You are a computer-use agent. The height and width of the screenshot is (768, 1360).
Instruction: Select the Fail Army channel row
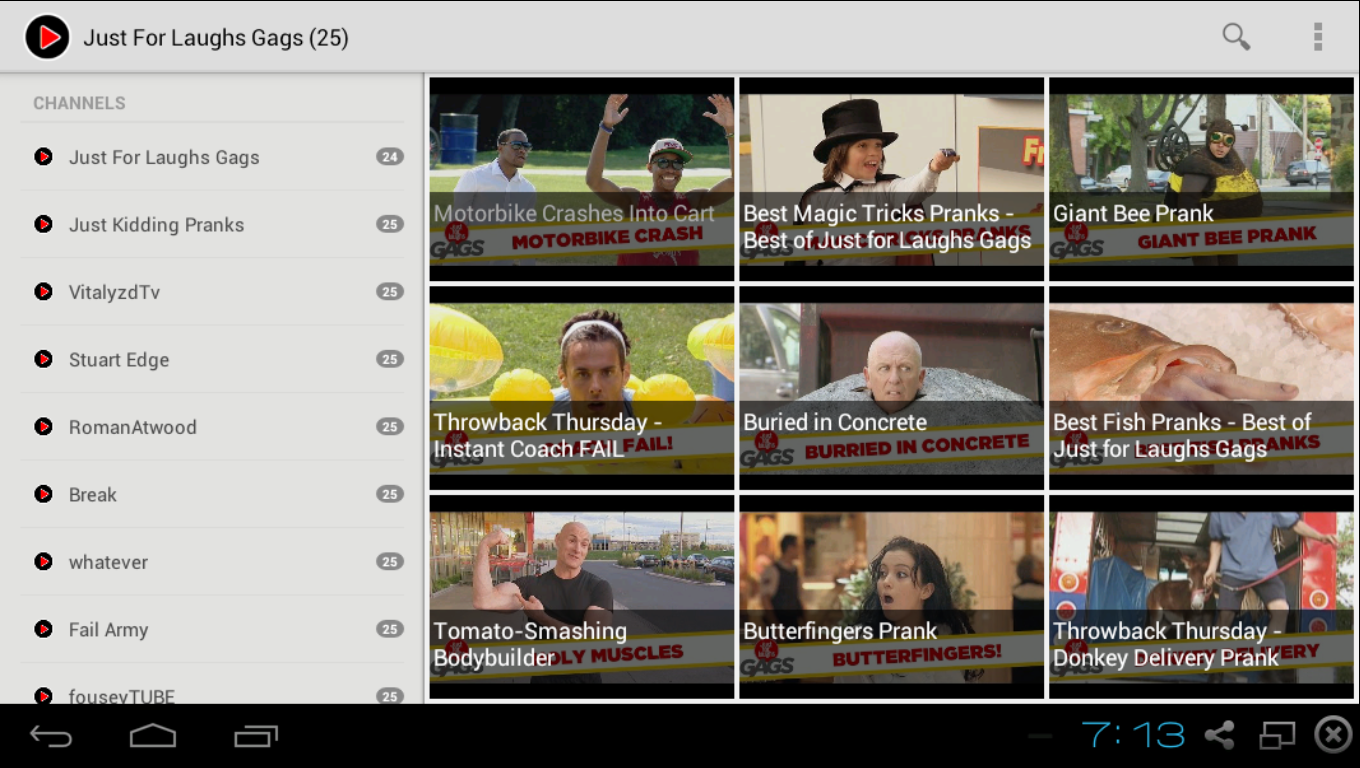point(212,629)
